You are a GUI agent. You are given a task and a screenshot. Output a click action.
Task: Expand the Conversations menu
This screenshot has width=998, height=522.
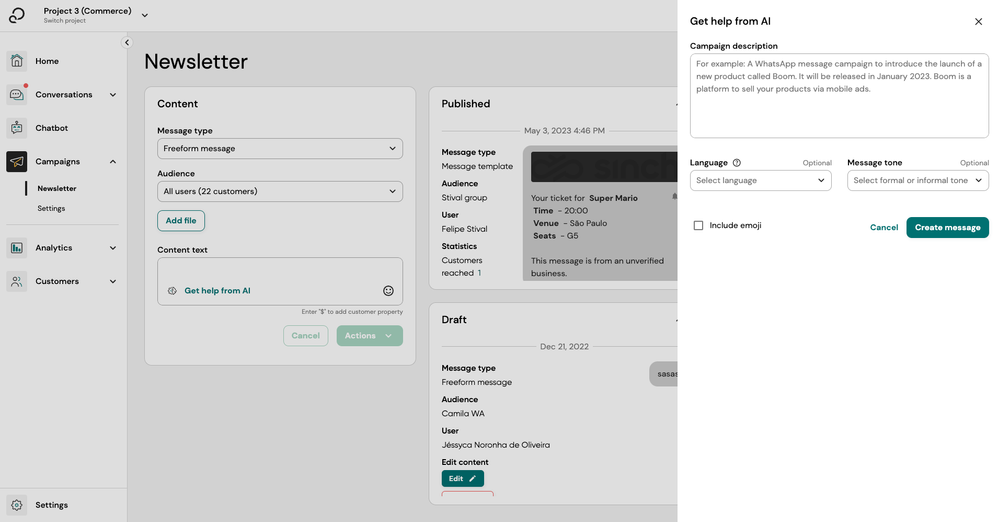(x=62, y=95)
